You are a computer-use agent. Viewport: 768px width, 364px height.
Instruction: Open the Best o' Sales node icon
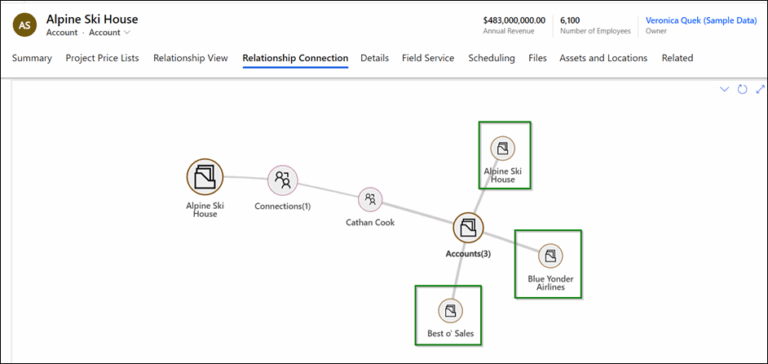click(x=451, y=310)
